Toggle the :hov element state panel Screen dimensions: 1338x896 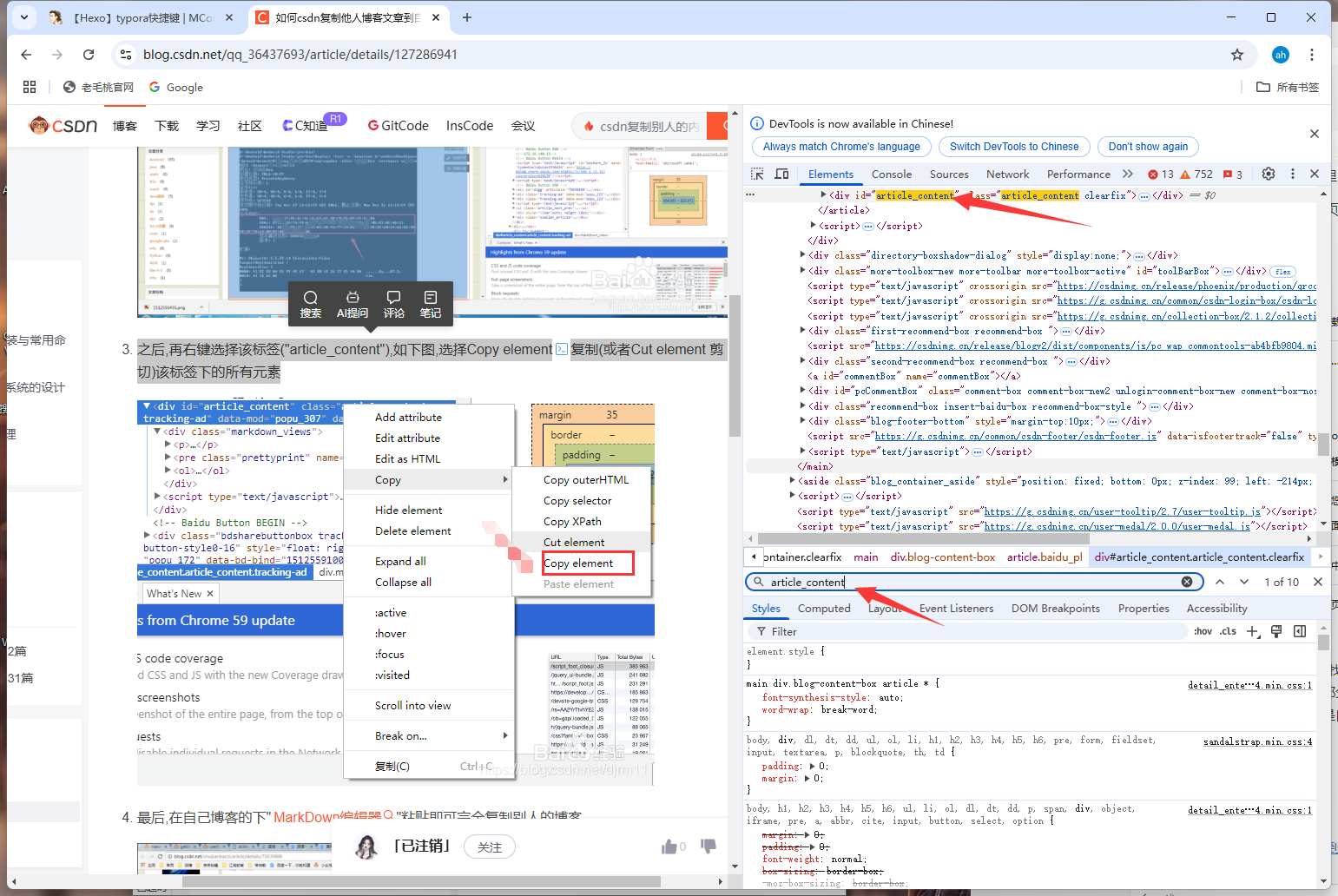(x=1203, y=631)
